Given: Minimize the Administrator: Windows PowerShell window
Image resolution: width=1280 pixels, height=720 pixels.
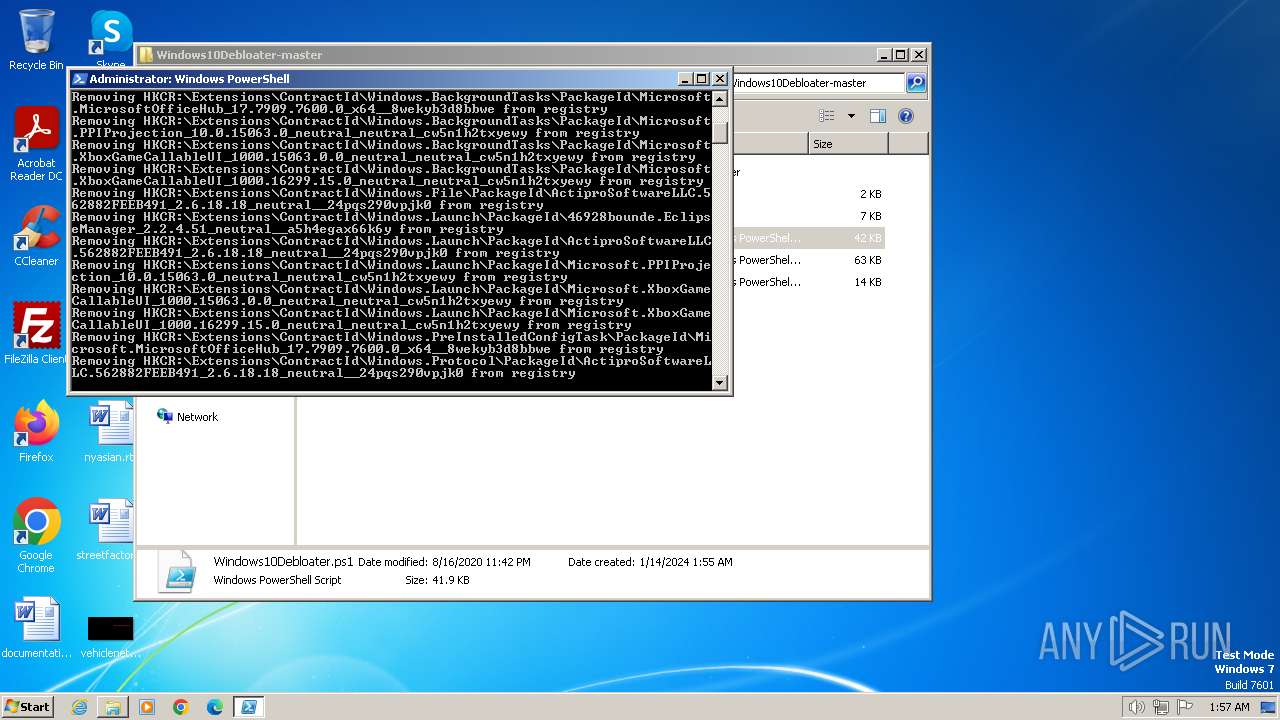Looking at the screenshot, I should coord(685,79).
